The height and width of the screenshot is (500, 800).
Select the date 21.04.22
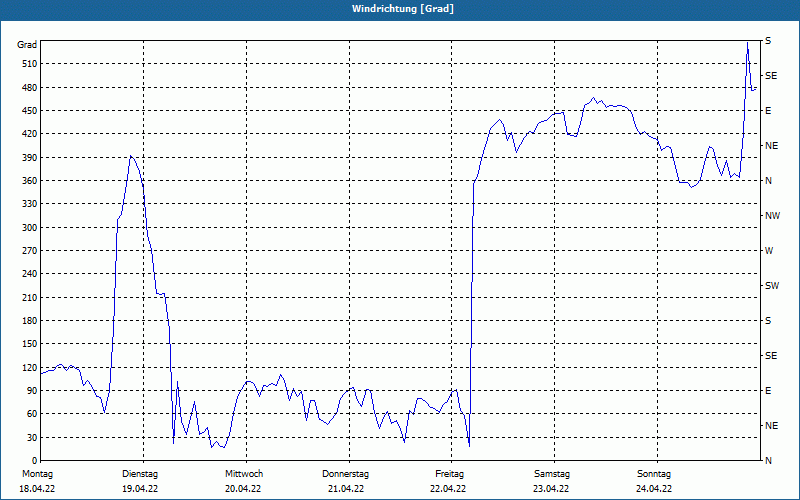(x=346, y=489)
